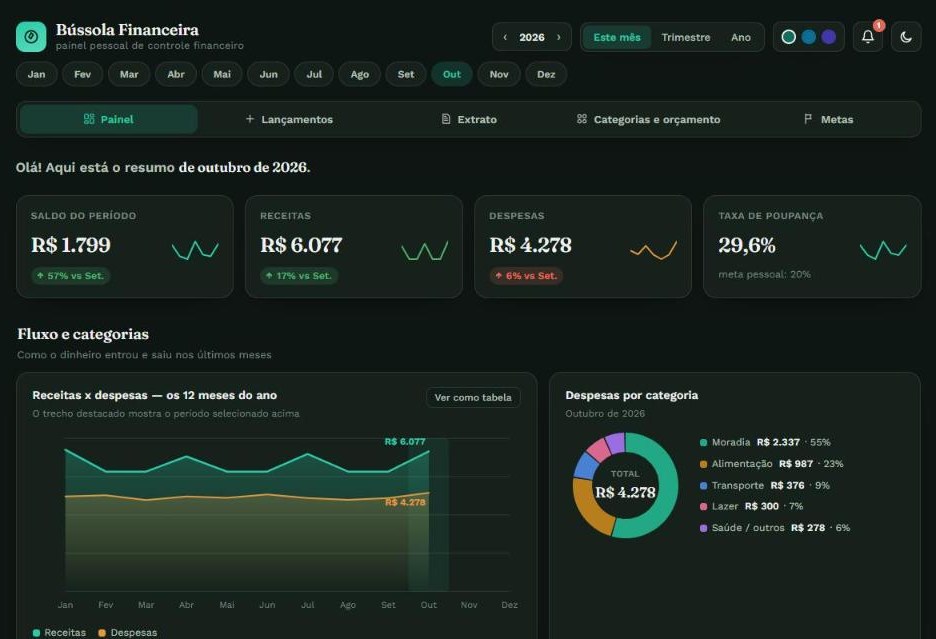Click Taxa de poupança sparkline
The image size is (936, 639).
(883, 250)
